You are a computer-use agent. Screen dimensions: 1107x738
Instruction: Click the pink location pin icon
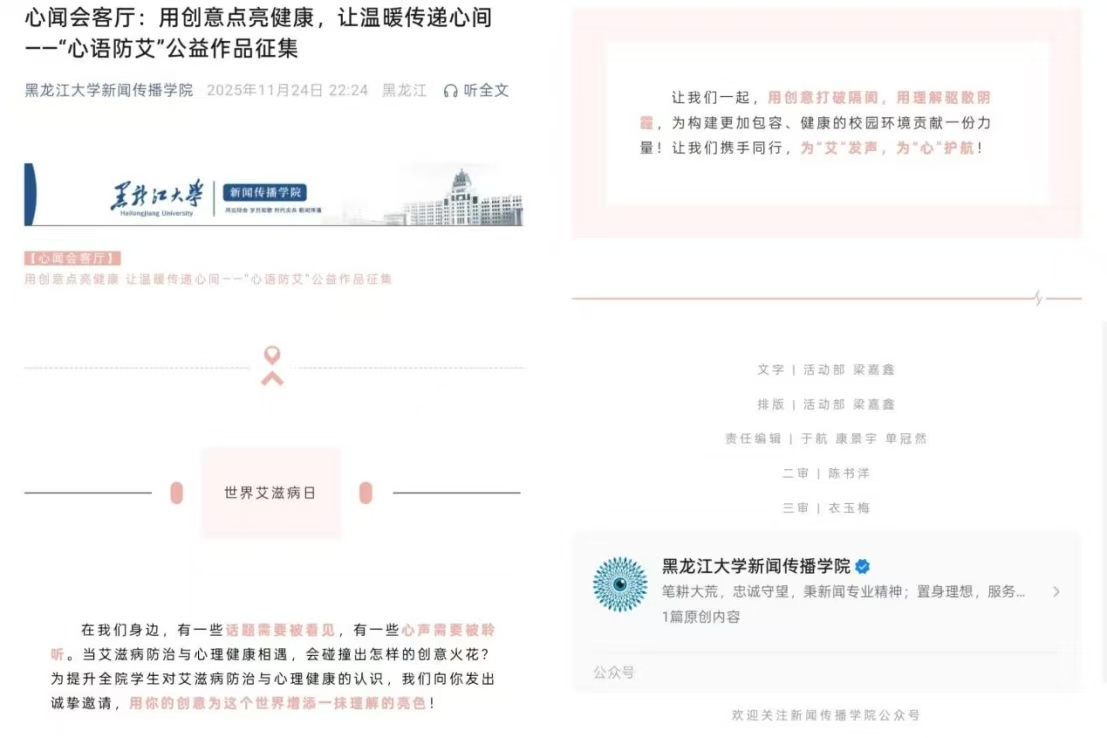(271, 355)
